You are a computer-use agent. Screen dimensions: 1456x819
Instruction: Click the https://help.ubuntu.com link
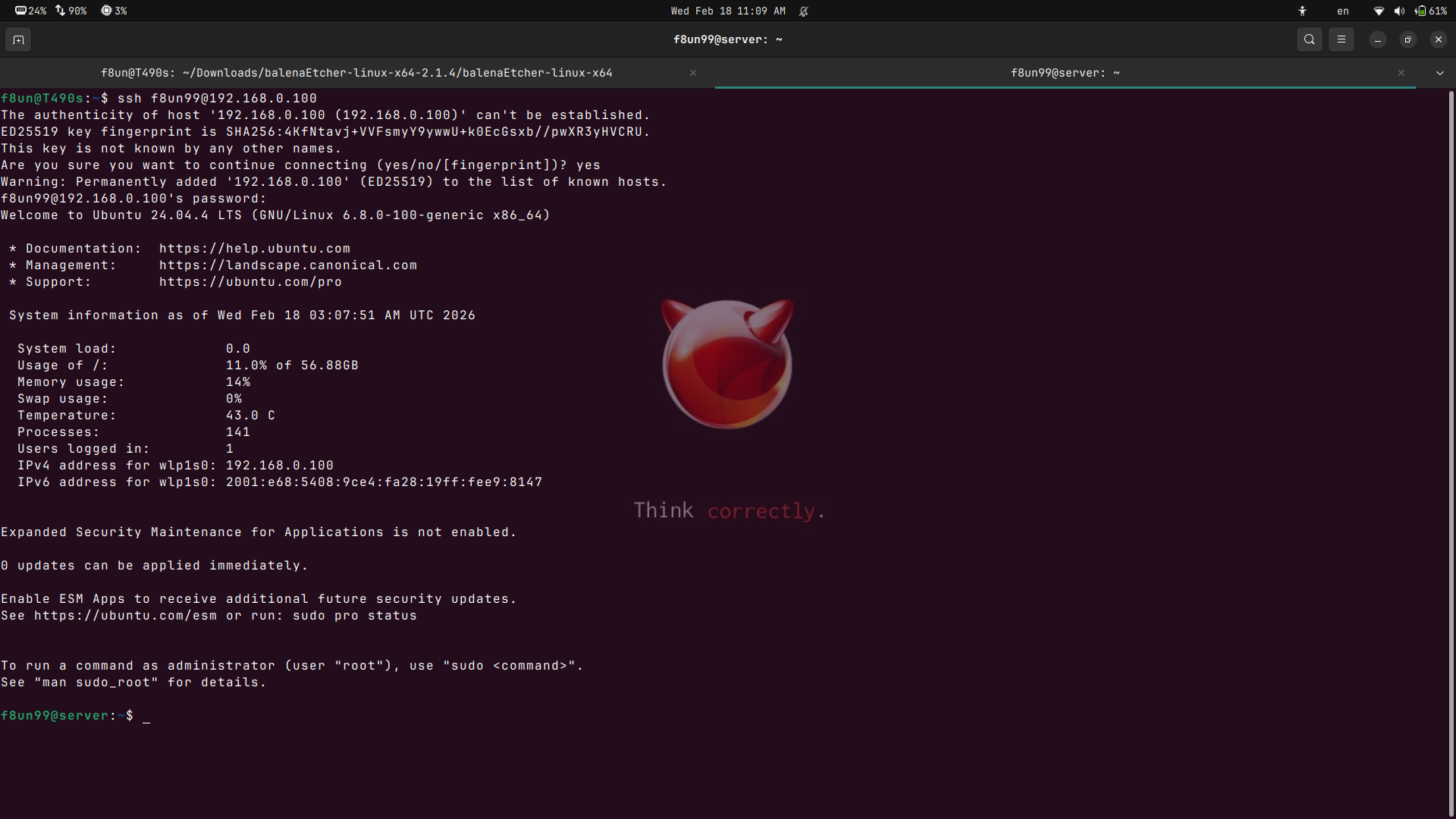254,249
